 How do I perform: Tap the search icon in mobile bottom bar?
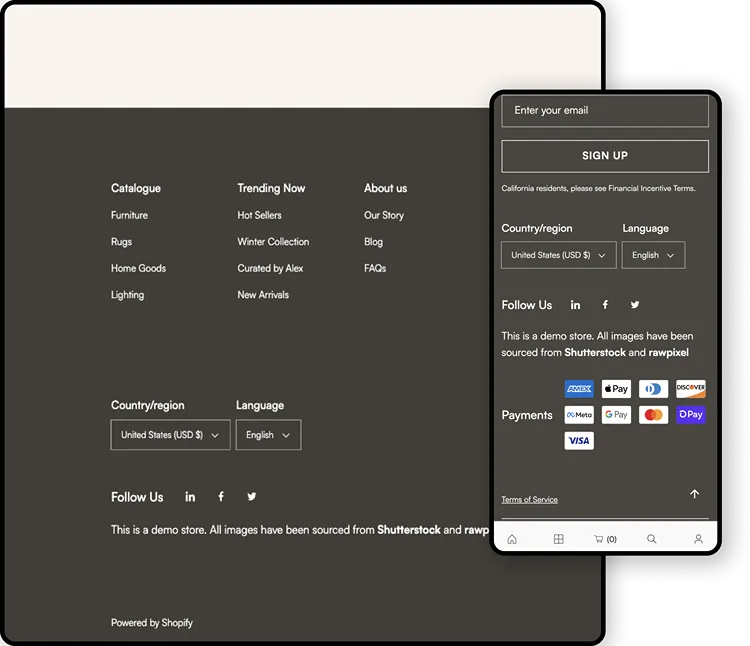[651, 539]
